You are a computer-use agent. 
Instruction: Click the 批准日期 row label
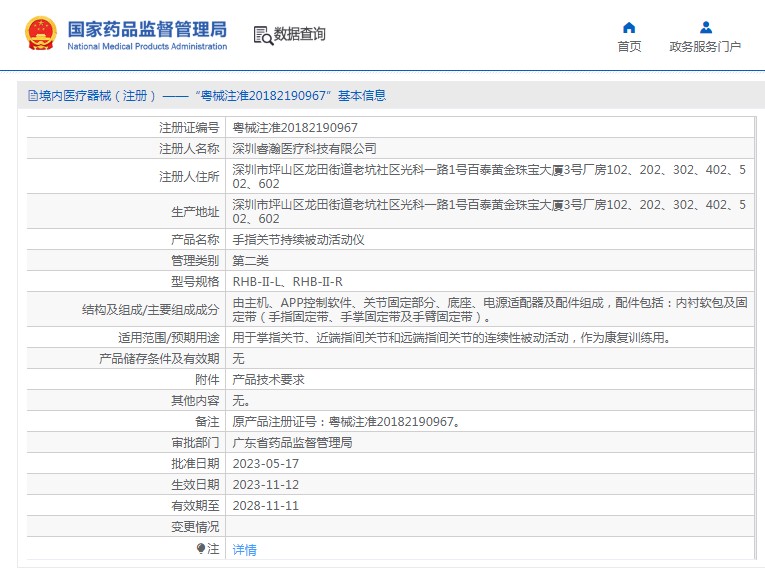[195, 463]
